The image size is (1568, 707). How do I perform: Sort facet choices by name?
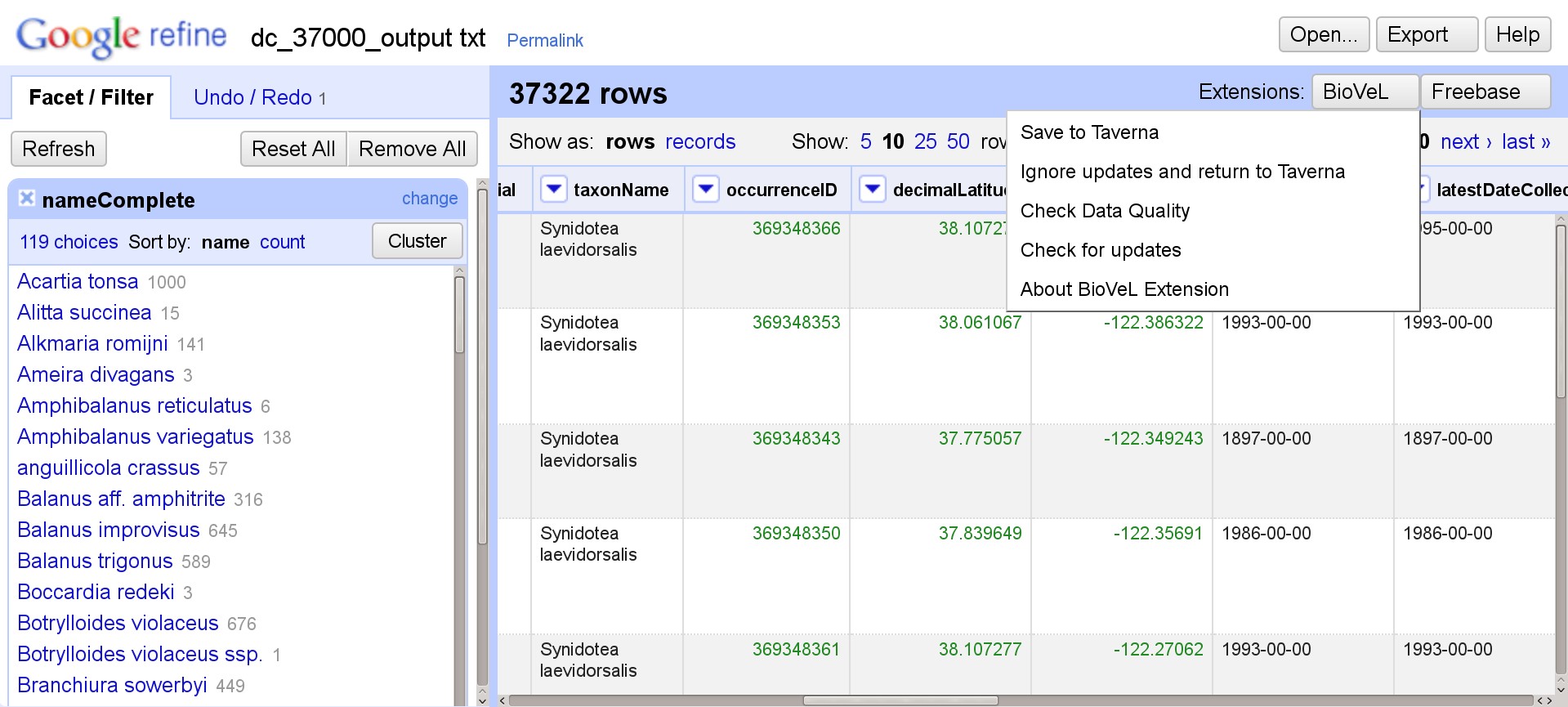226,242
